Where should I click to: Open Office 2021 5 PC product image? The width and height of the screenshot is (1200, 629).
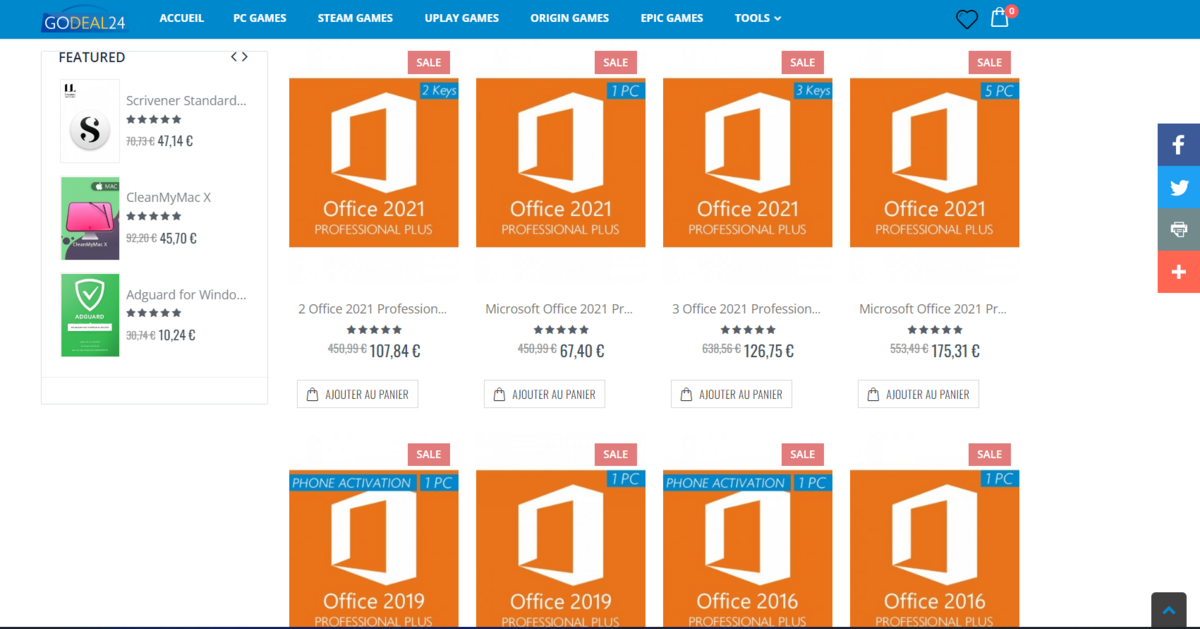pyautogui.click(x=935, y=162)
